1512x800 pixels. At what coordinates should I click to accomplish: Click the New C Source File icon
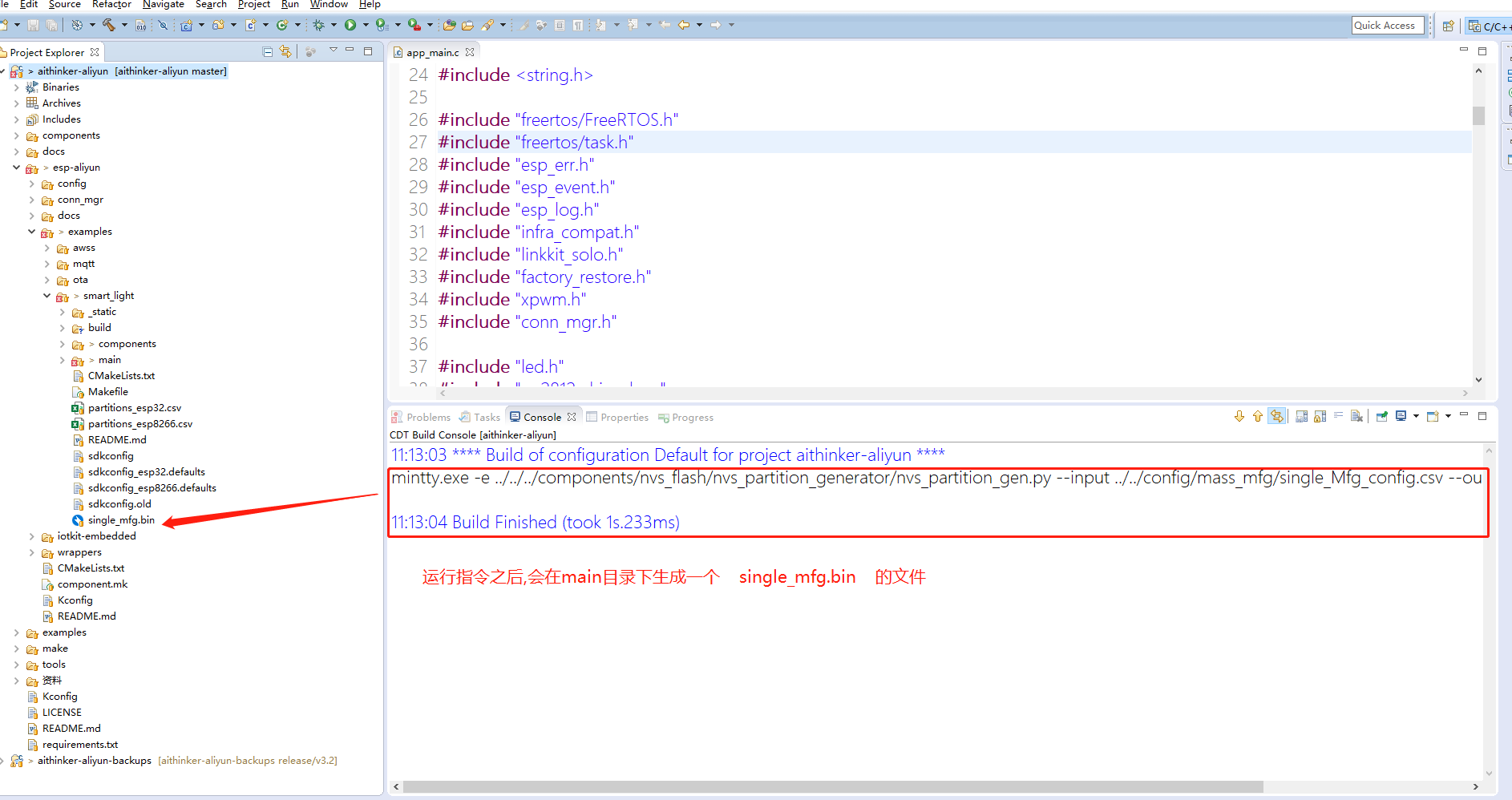(250, 25)
